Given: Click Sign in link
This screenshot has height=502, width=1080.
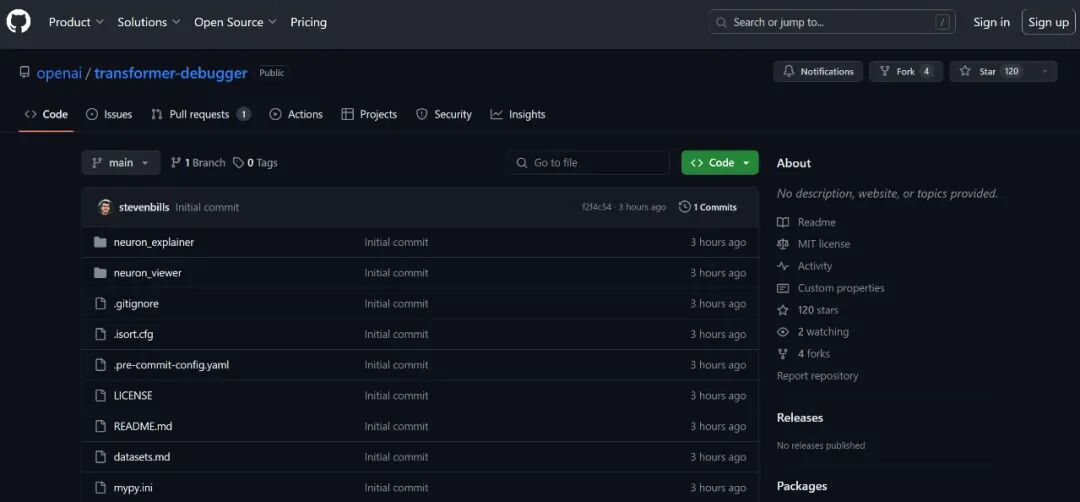Looking at the screenshot, I should tap(991, 22).
